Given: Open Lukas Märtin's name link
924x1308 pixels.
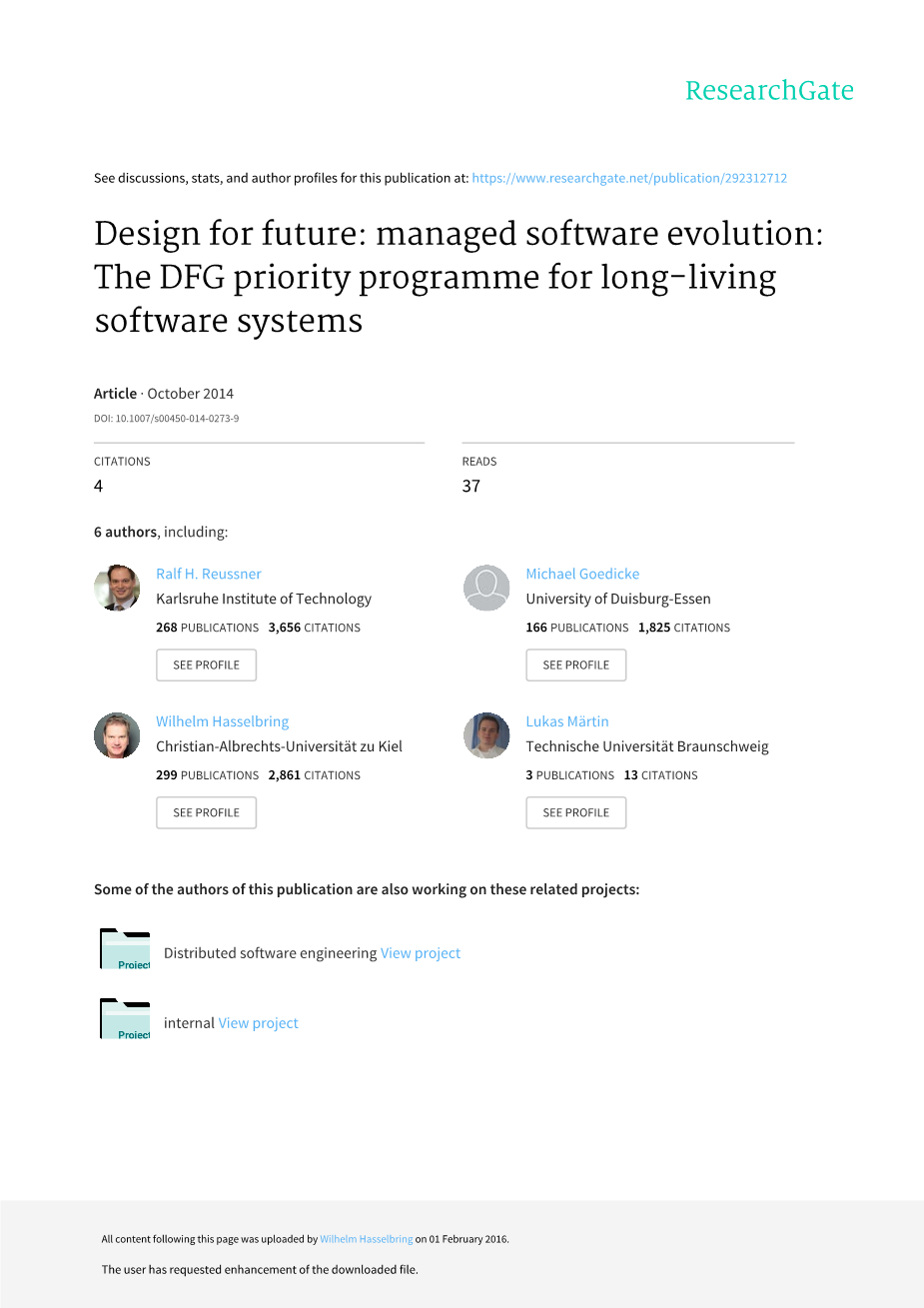Looking at the screenshot, I should pyautogui.click(x=566, y=722).
